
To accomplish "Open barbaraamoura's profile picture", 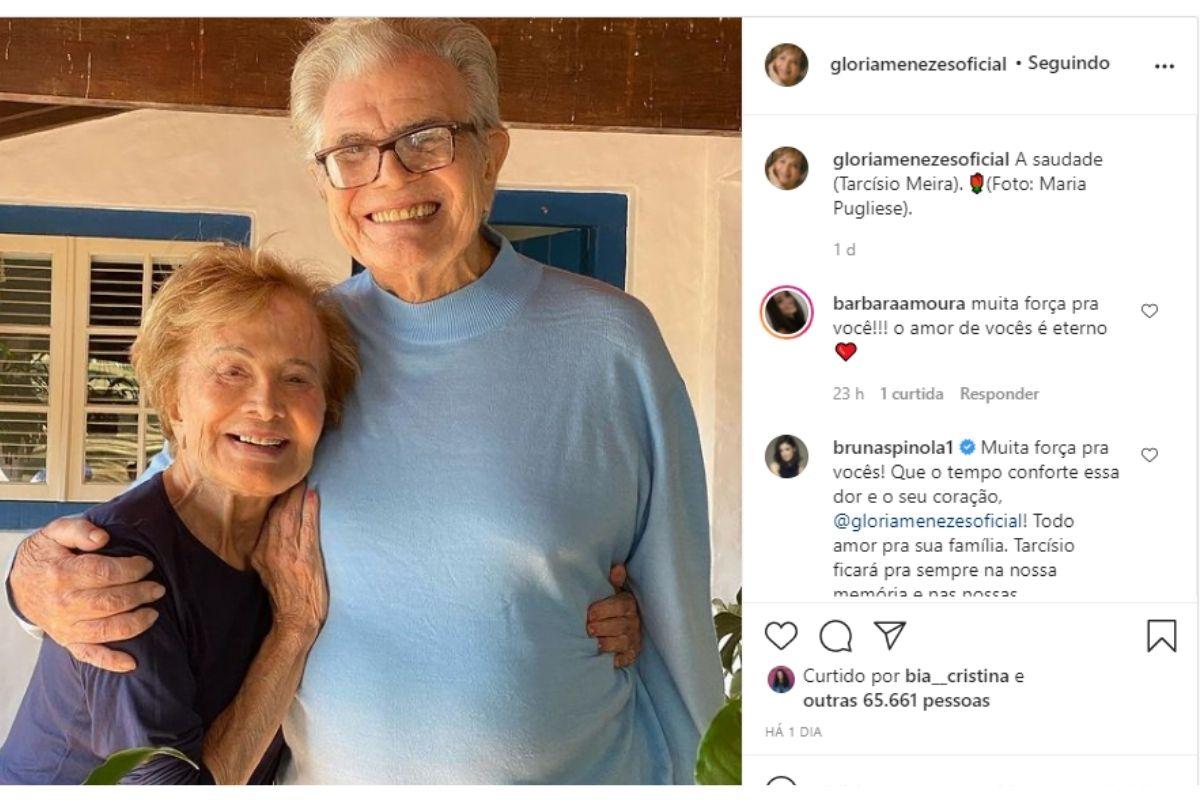I will click(786, 312).
